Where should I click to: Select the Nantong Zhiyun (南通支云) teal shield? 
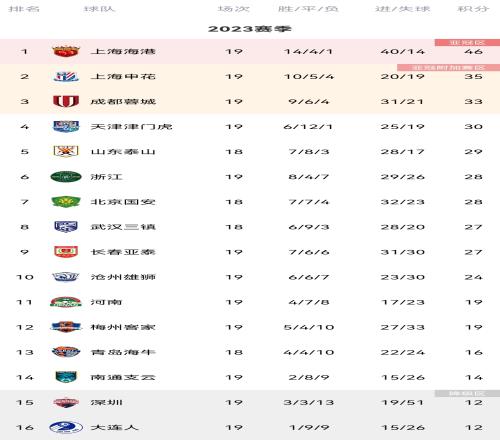66,377
